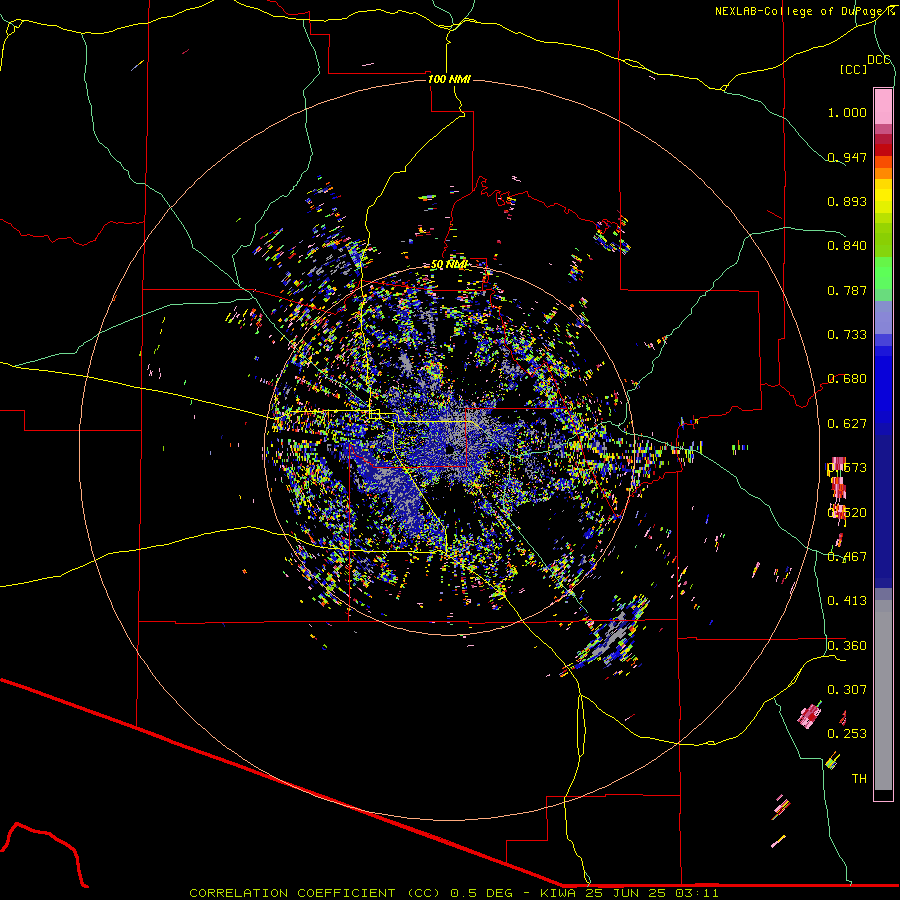Click the 0.413 scale value
Screen dimensions: 900x900
[847, 601]
